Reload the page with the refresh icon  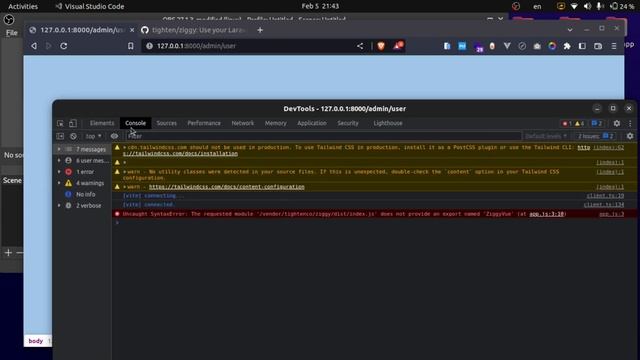click(x=64, y=46)
